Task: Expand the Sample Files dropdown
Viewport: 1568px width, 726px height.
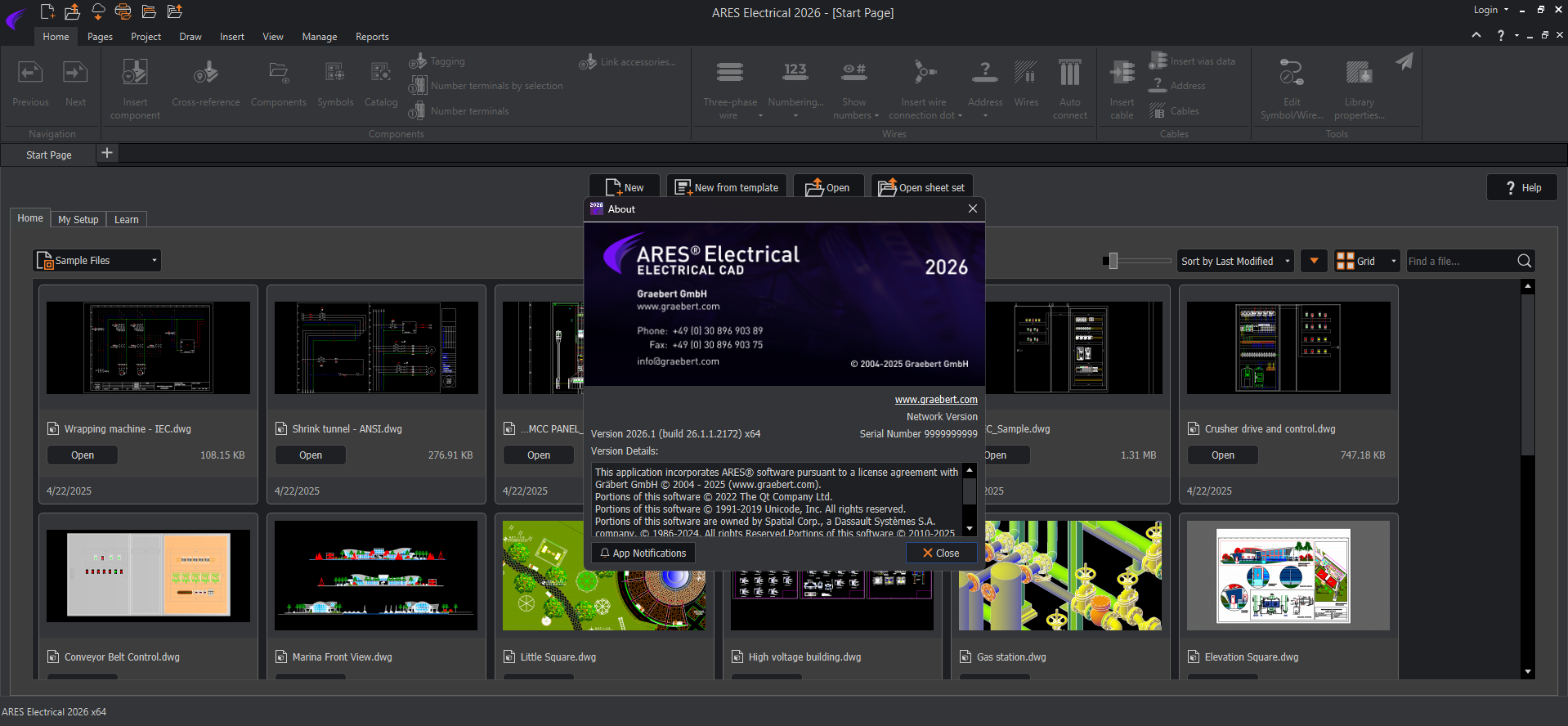Action: [x=97, y=261]
